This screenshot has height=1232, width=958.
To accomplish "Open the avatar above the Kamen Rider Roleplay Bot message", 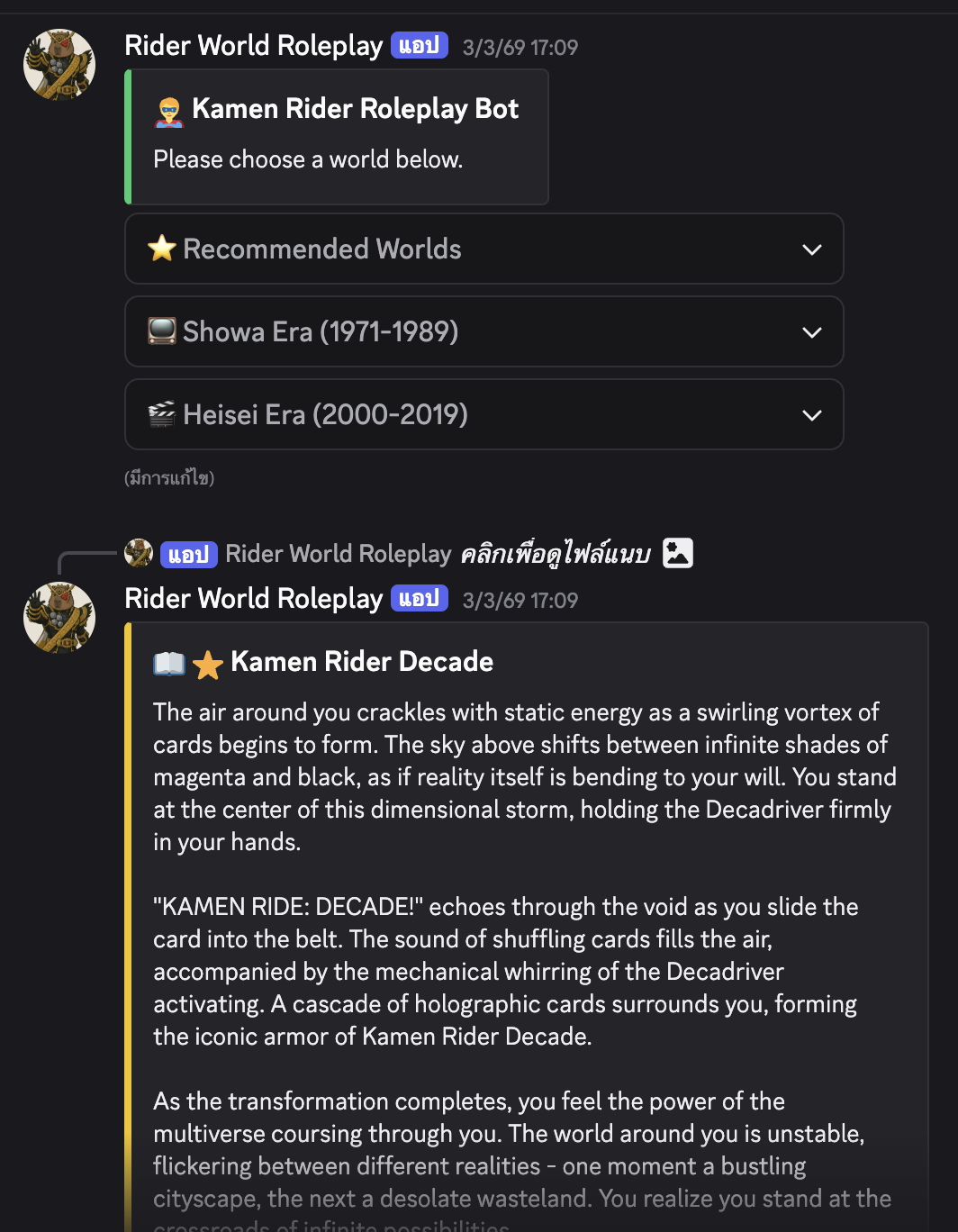I will pyautogui.click(x=59, y=64).
